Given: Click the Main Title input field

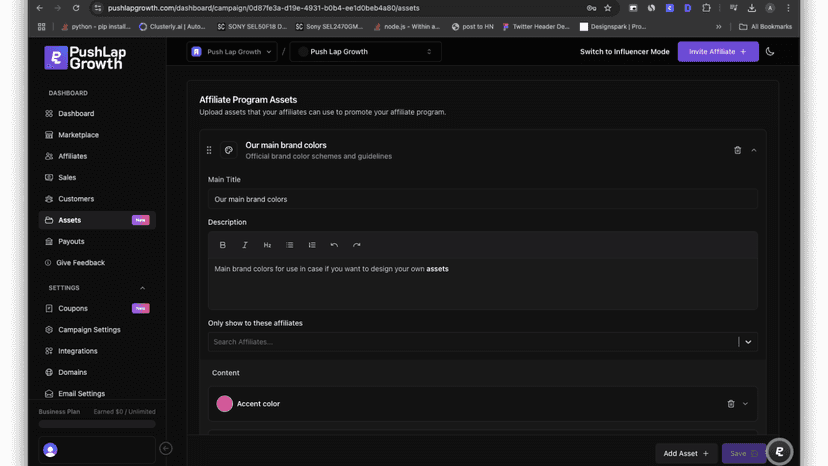Looking at the screenshot, I should [x=483, y=199].
